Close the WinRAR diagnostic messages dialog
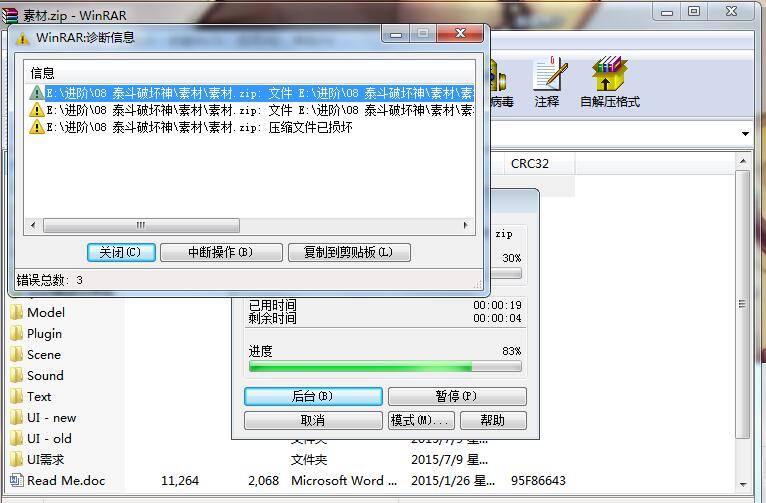 coord(460,33)
